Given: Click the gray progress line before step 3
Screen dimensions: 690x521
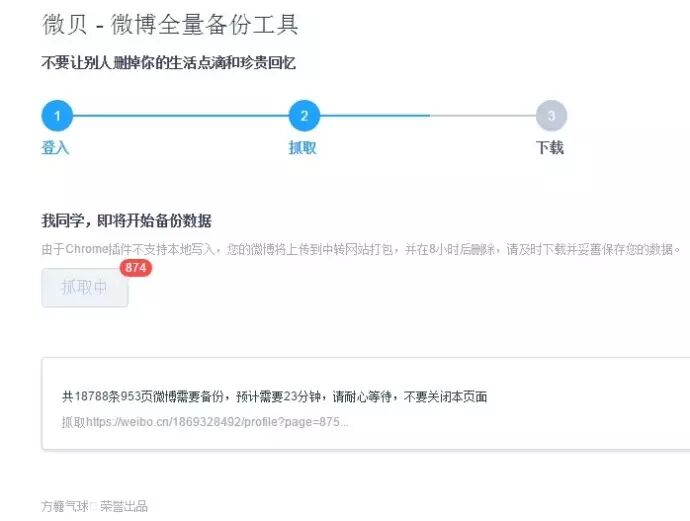Looking at the screenshot, I should [482, 116].
